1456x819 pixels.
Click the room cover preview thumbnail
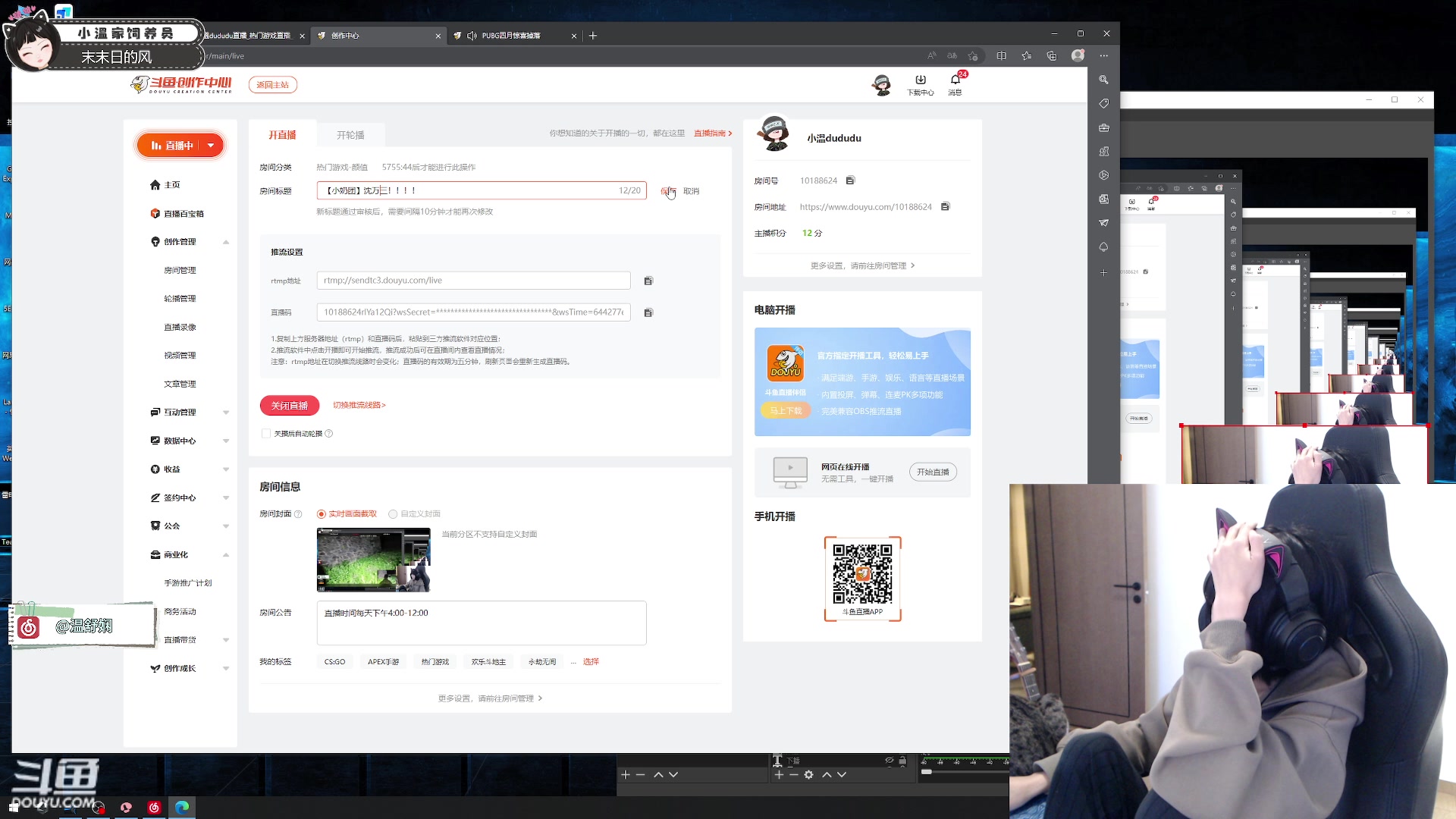tap(374, 560)
